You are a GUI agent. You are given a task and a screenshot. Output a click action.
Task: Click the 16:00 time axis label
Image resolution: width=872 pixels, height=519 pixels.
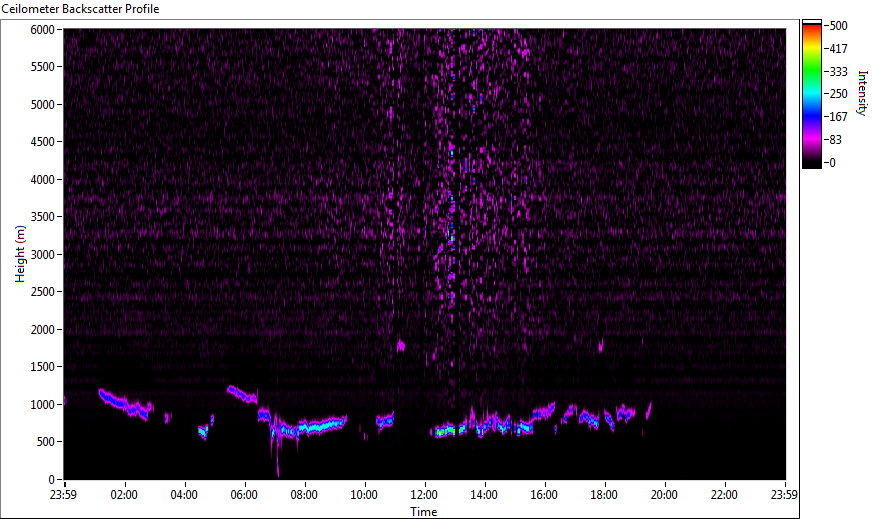point(544,495)
